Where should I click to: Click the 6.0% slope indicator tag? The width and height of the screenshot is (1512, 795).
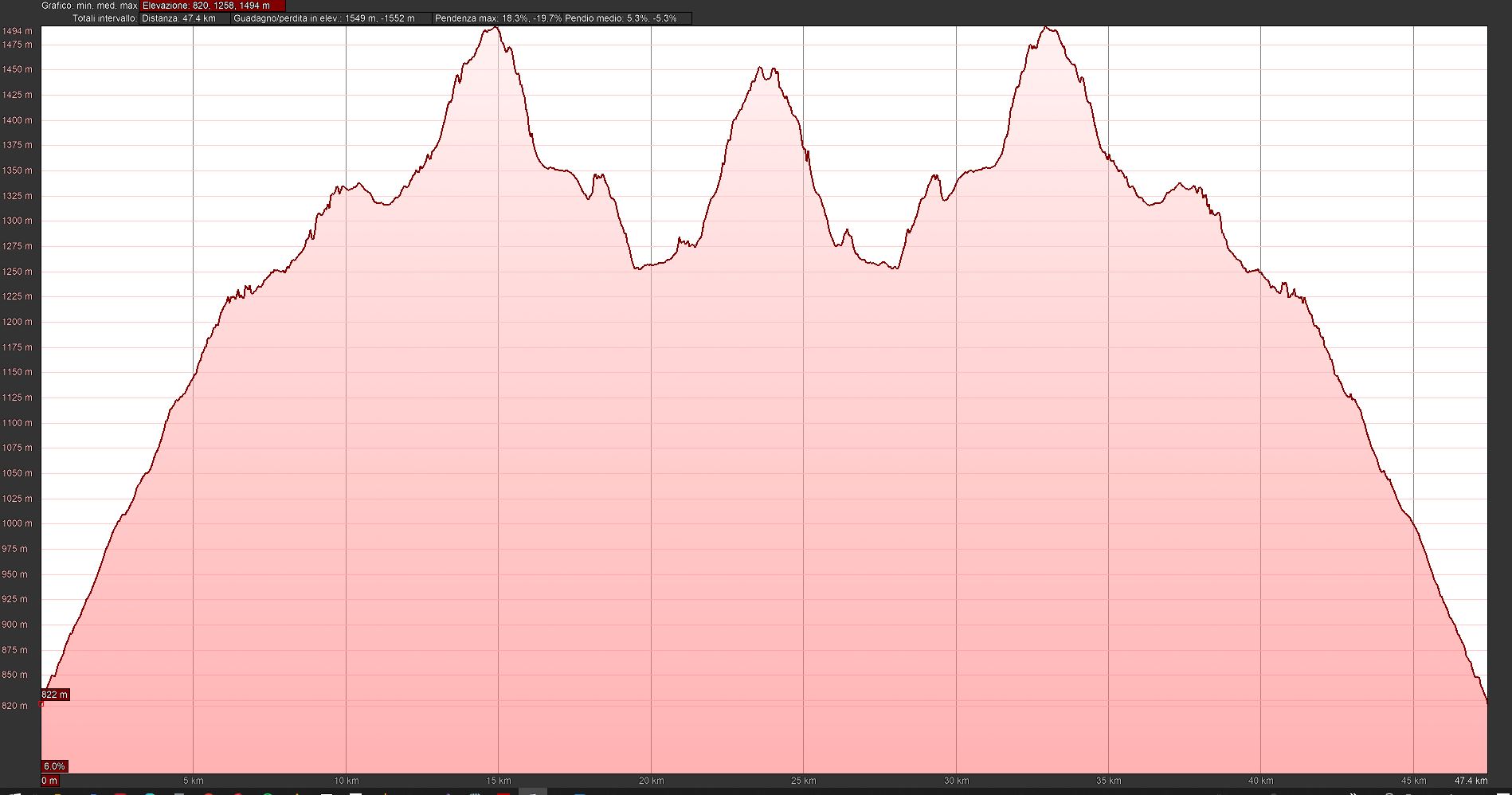click(54, 766)
